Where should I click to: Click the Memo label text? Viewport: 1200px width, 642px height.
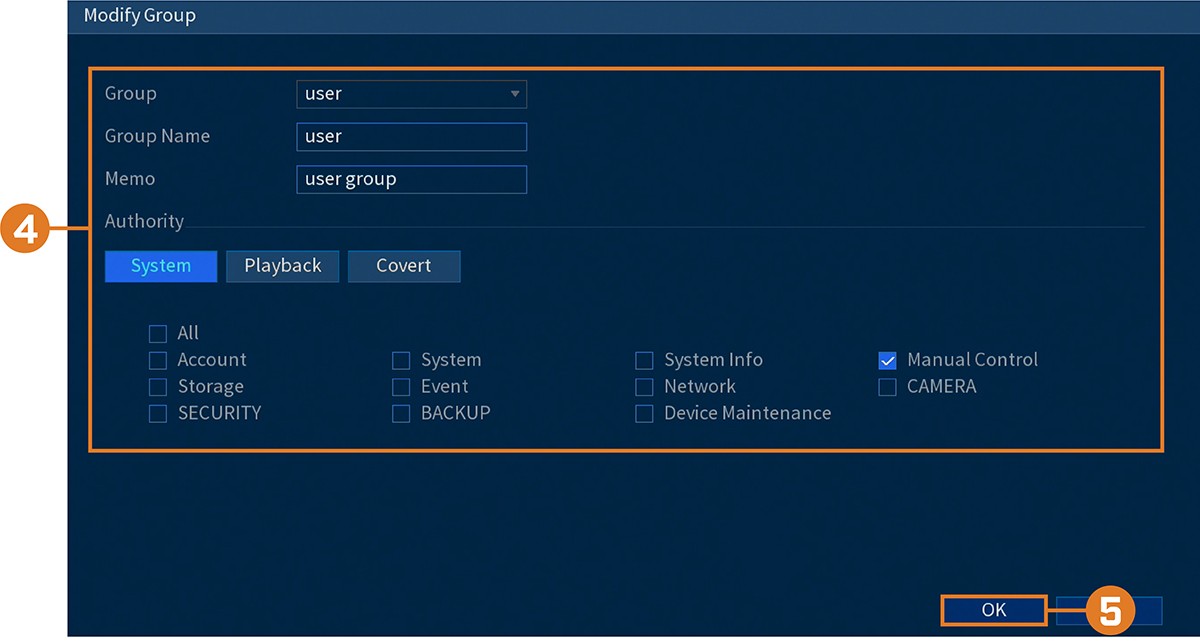point(130,178)
